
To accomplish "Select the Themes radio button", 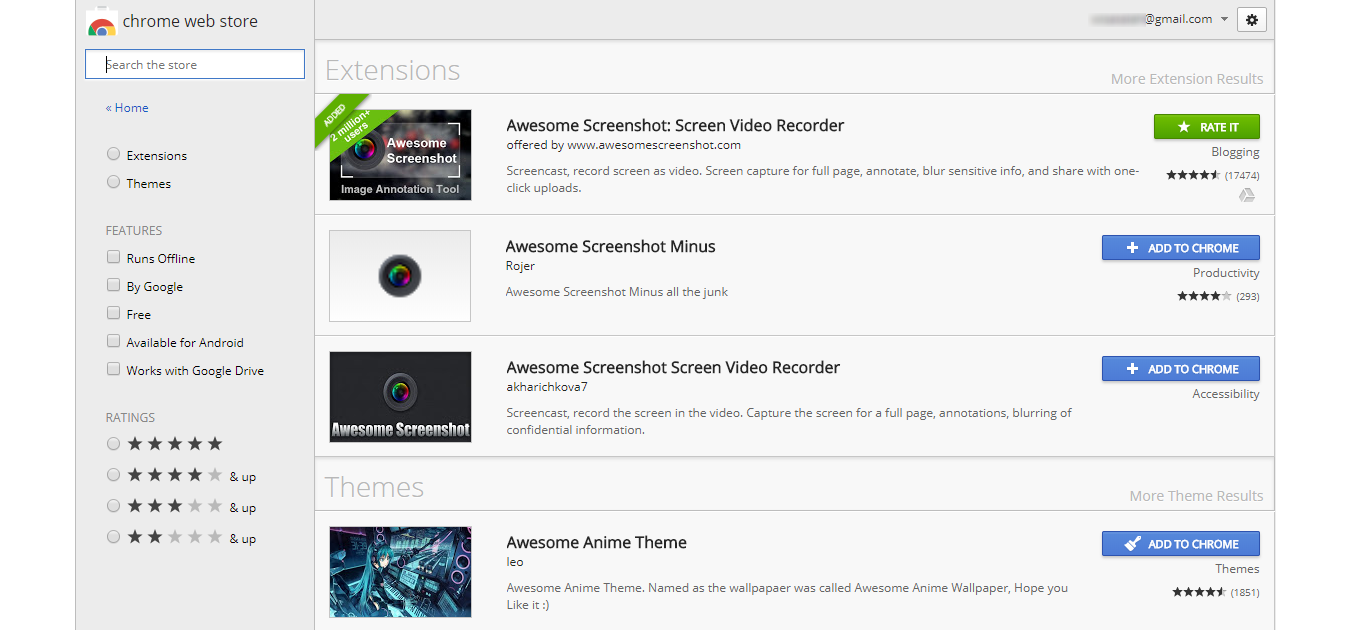I will point(113,182).
